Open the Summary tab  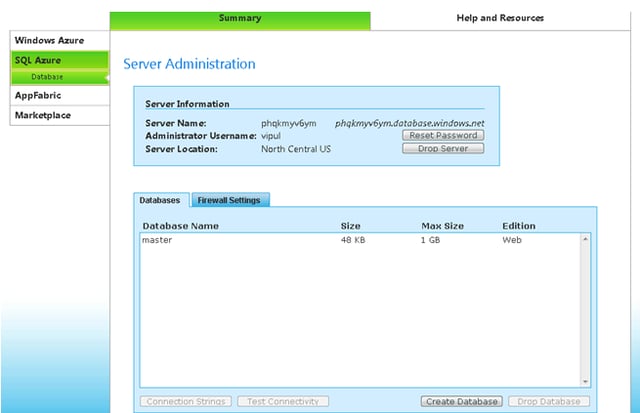pyautogui.click(x=240, y=20)
